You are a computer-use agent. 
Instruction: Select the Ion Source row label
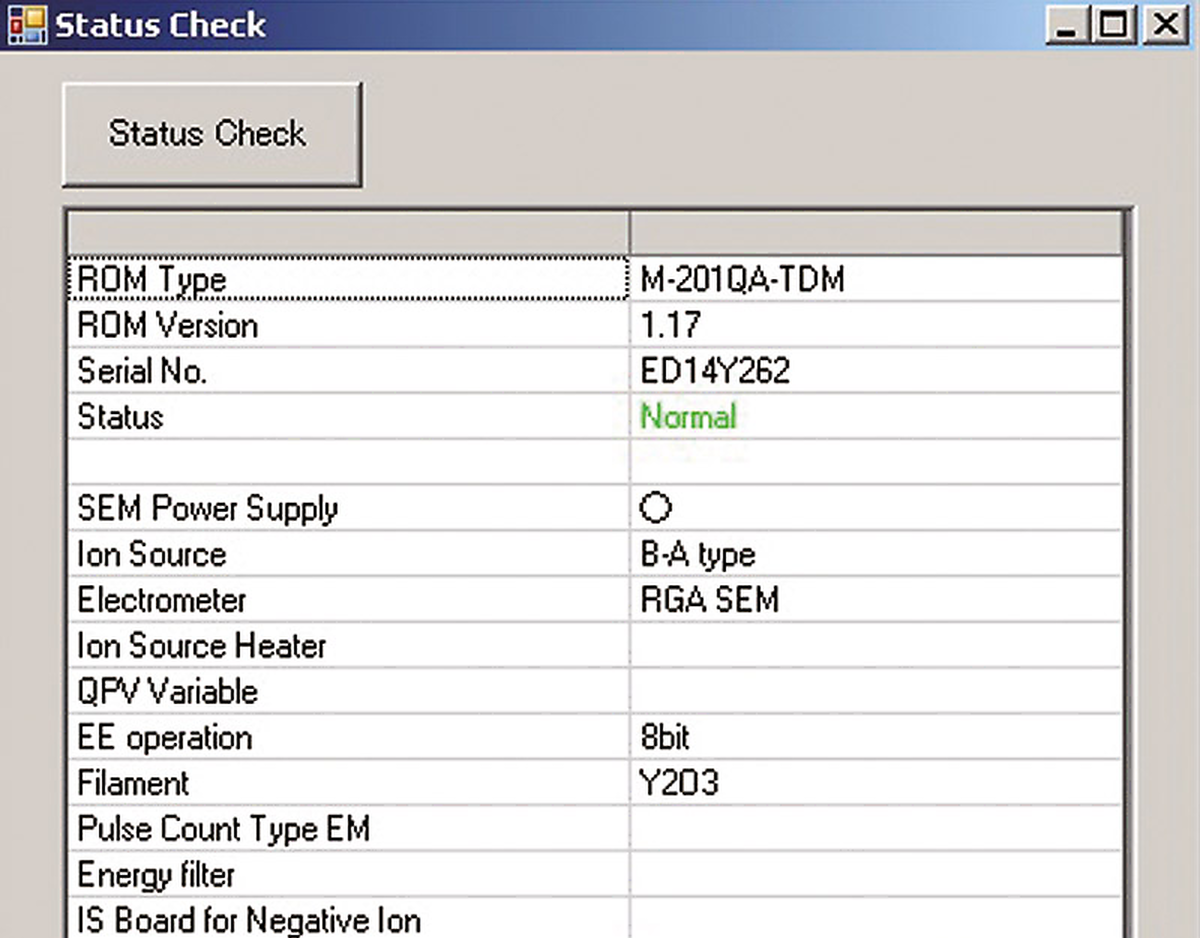click(x=152, y=555)
